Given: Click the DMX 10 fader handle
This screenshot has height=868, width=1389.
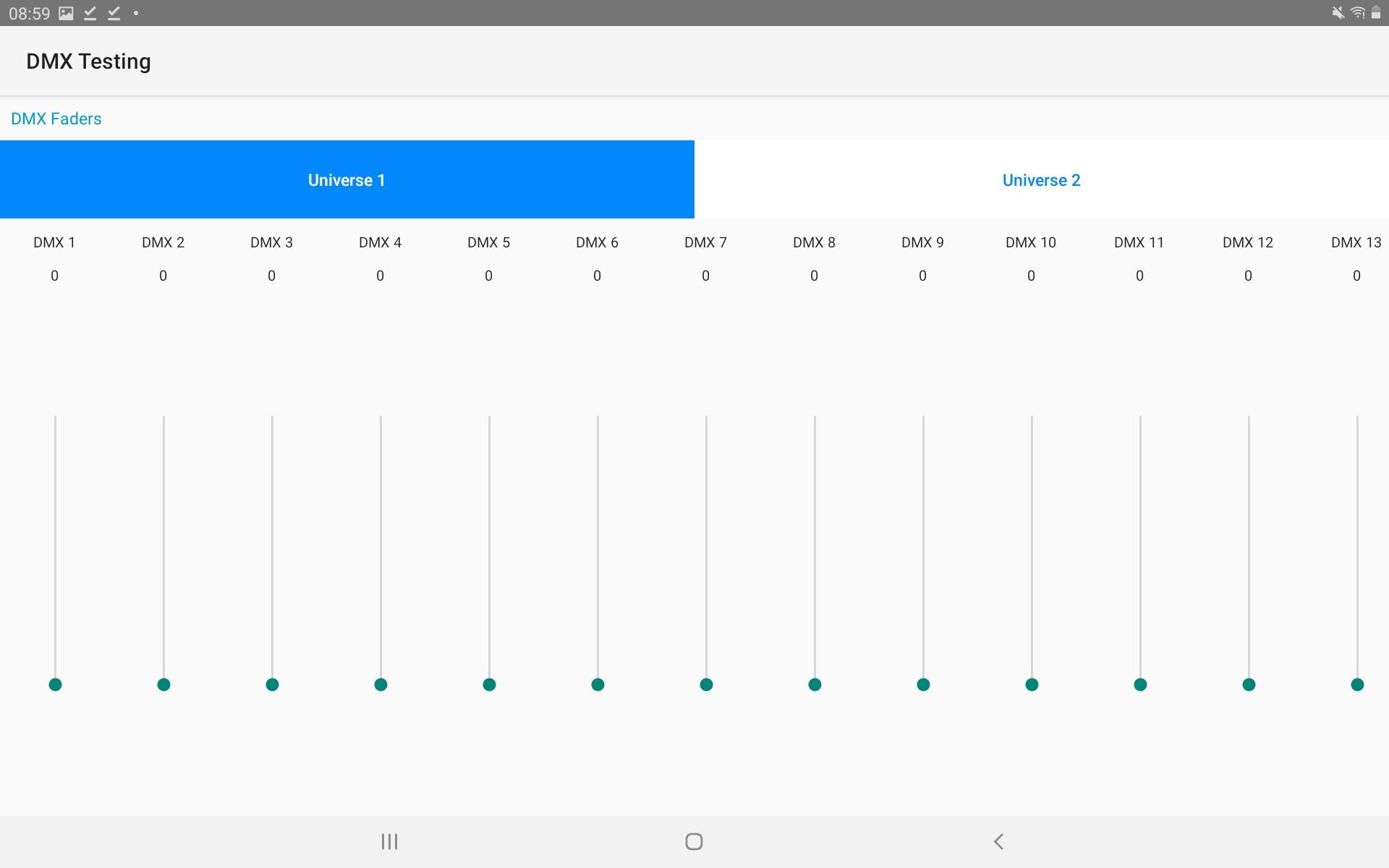Looking at the screenshot, I should [1032, 684].
